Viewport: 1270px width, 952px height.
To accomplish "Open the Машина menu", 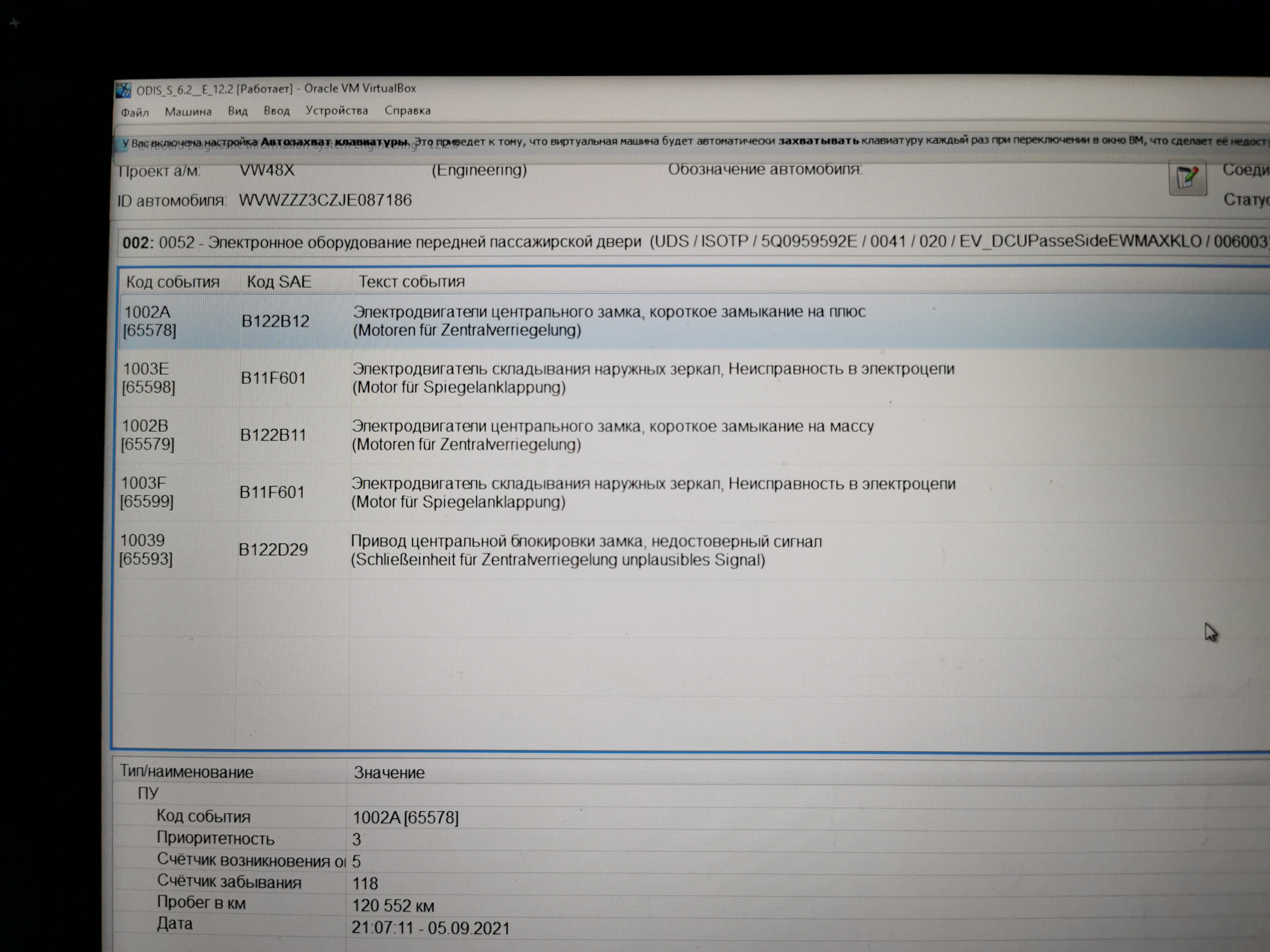I will pos(188,112).
